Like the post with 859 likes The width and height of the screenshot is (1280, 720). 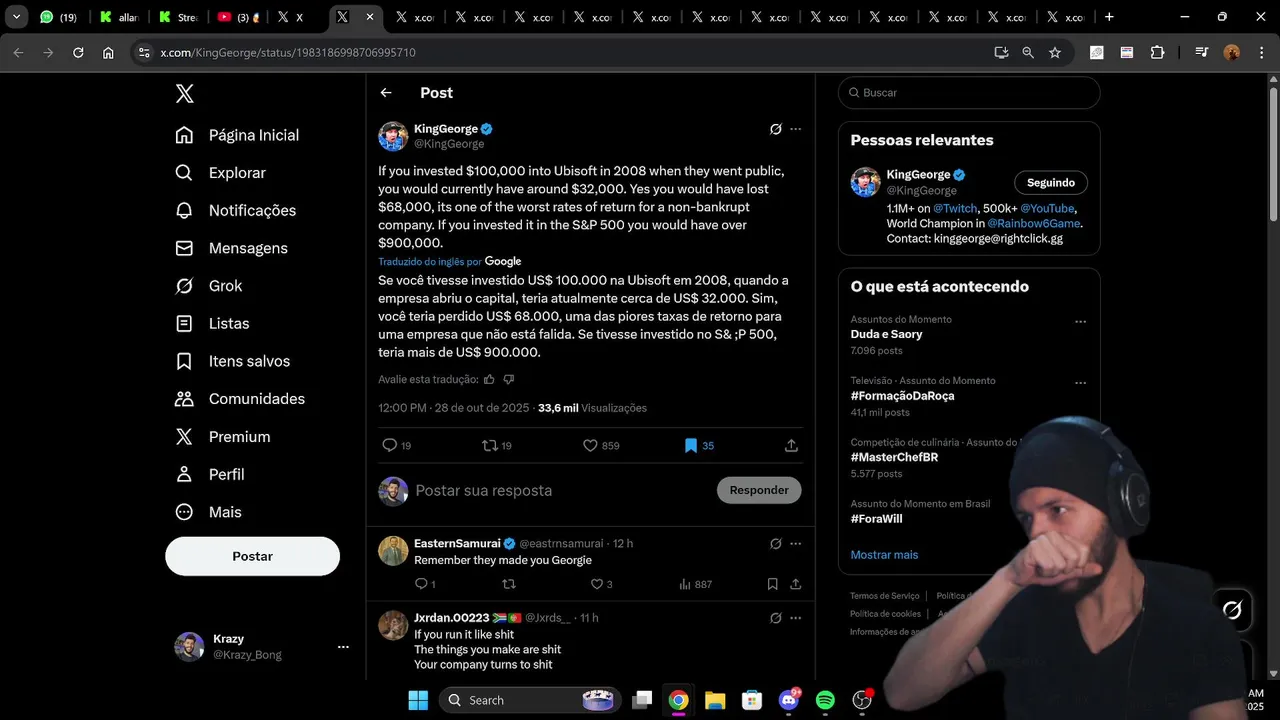click(x=590, y=446)
